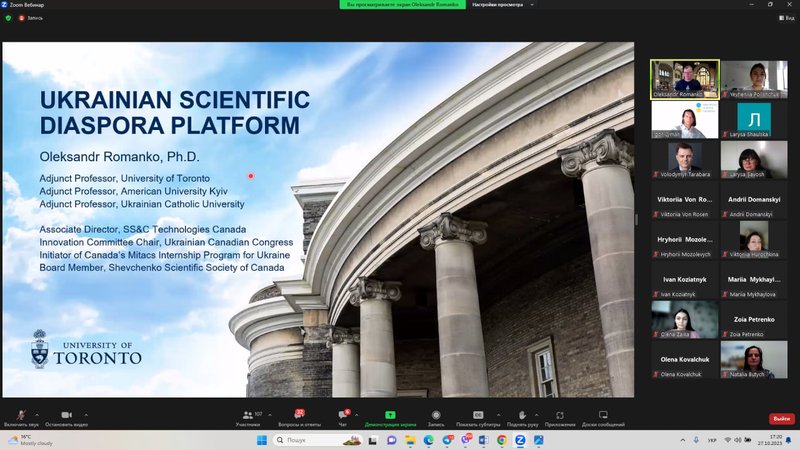Open Доски сообщений whiteboards
The image size is (800, 450).
pyautogui.click(x=603, y=418)
